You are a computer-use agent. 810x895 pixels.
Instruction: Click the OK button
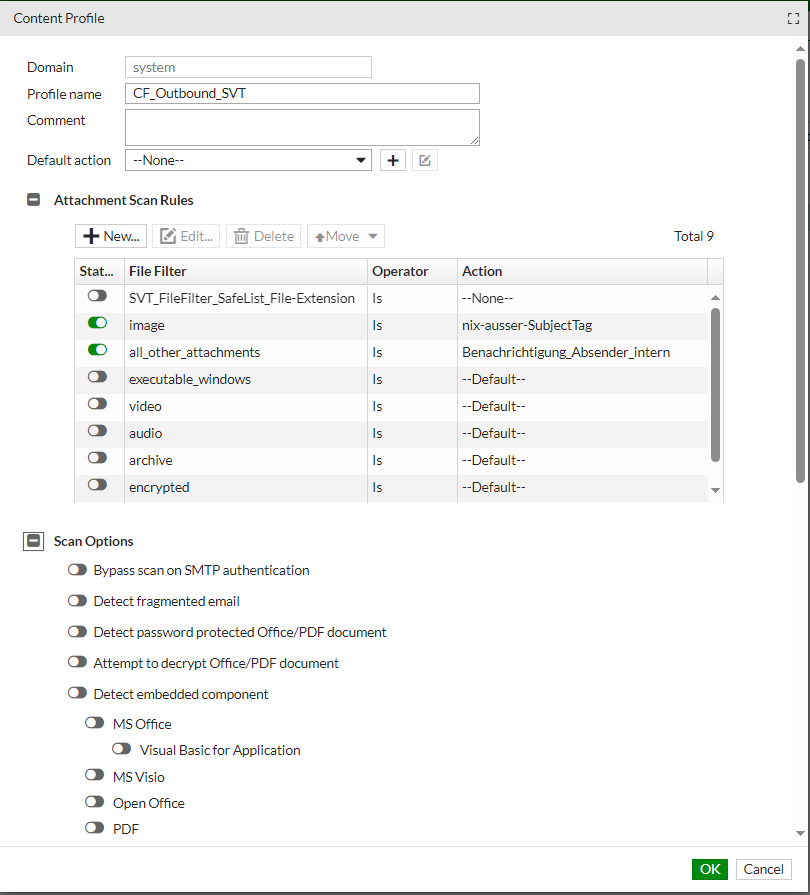(709, 869)
